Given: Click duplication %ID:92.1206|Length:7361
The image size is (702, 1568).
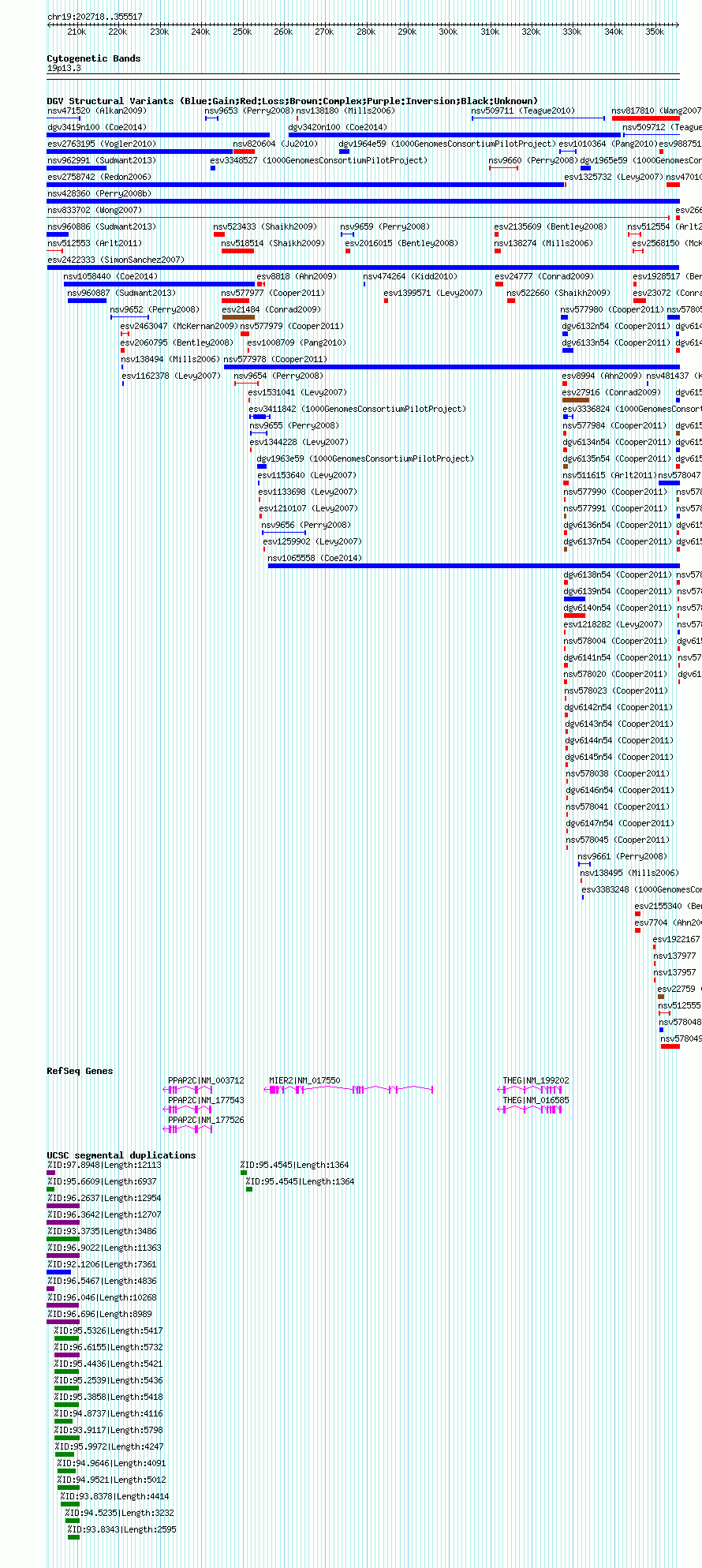Looking at the screenshot, I should point(102,1264).
